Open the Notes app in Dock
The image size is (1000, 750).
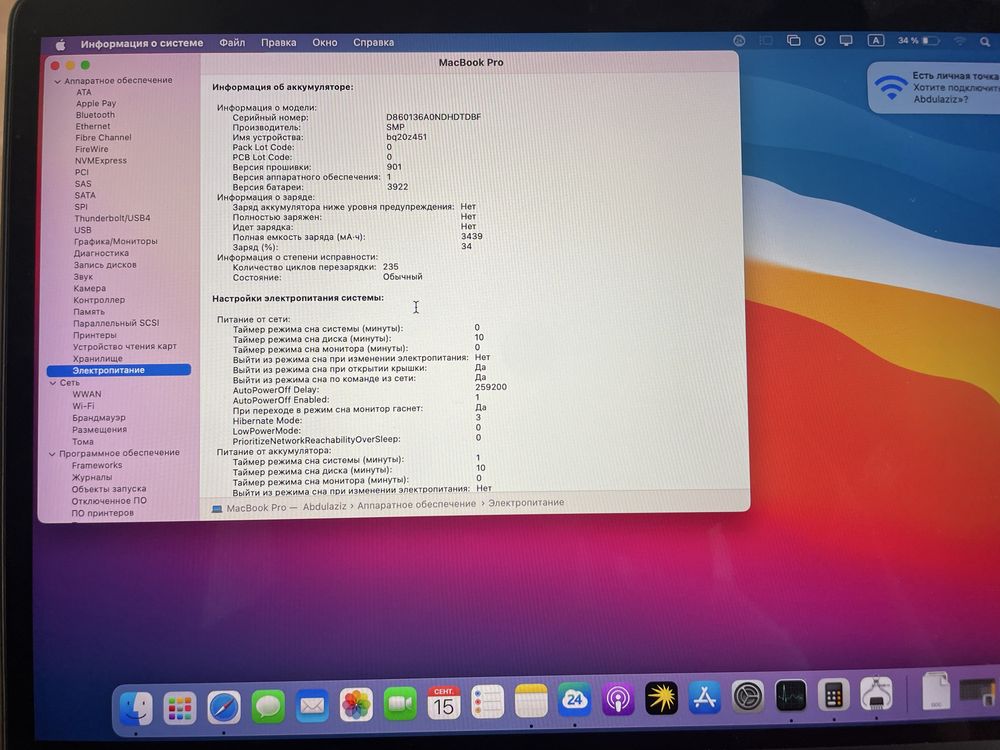531,702
